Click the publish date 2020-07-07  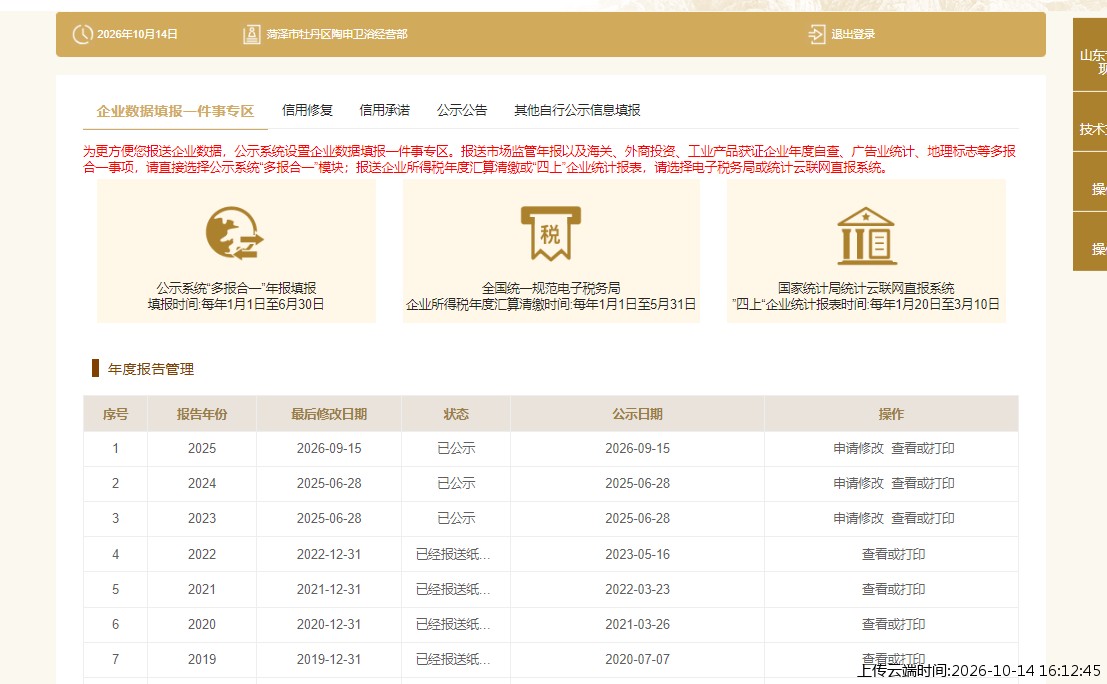(638, 659)
